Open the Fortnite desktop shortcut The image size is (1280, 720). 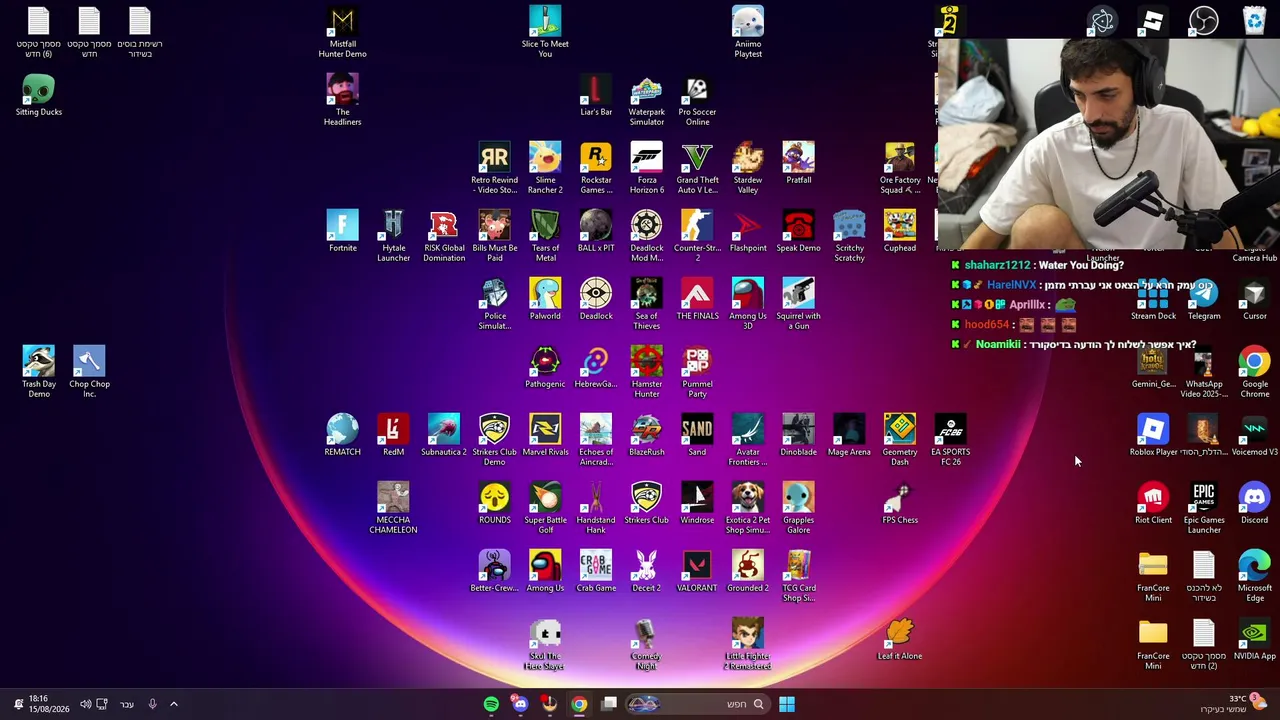342,232
